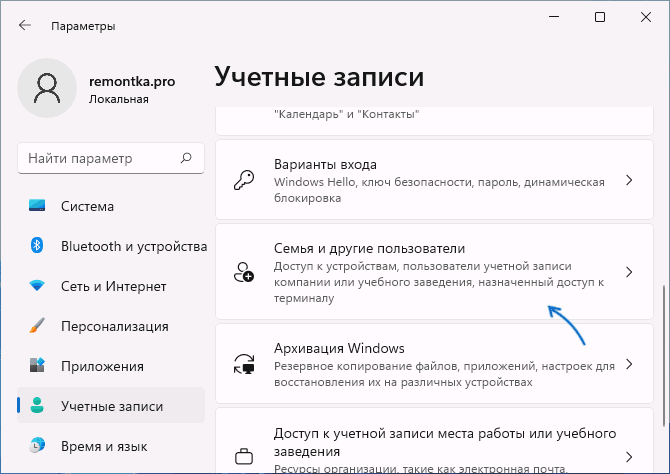This screenshot has width=670, height=474.
Task: Open Время и язык section
Action: coord(111,446)
